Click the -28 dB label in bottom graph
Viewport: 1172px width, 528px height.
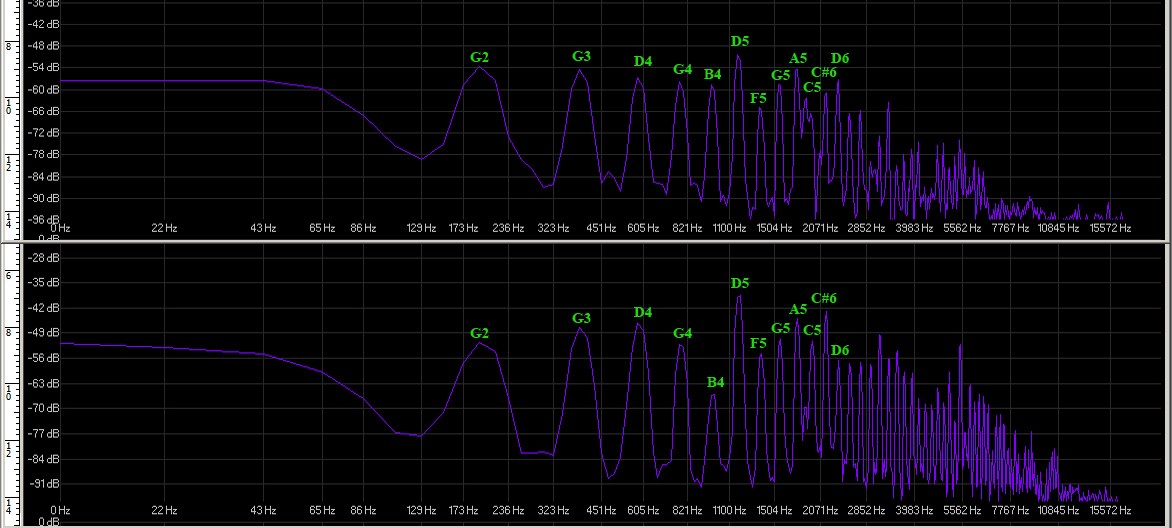[x=45, y=258]
